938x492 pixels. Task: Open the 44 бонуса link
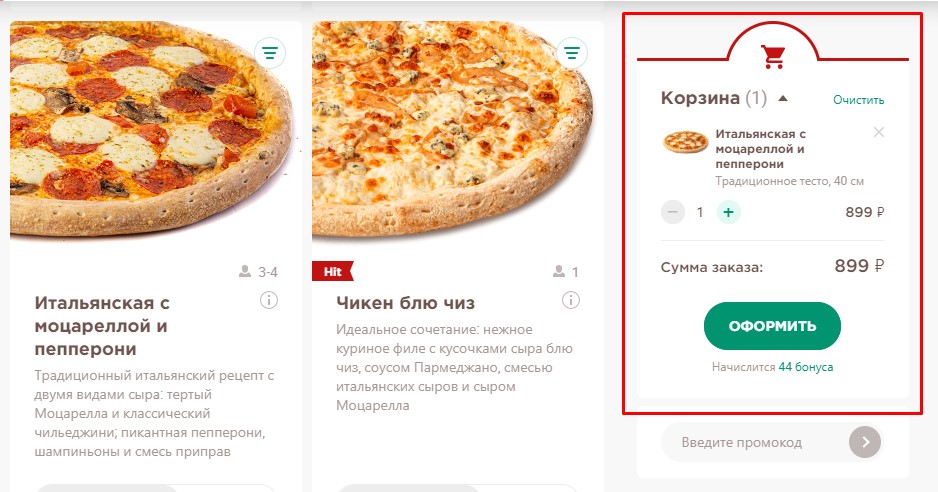[x=806, y=367]
